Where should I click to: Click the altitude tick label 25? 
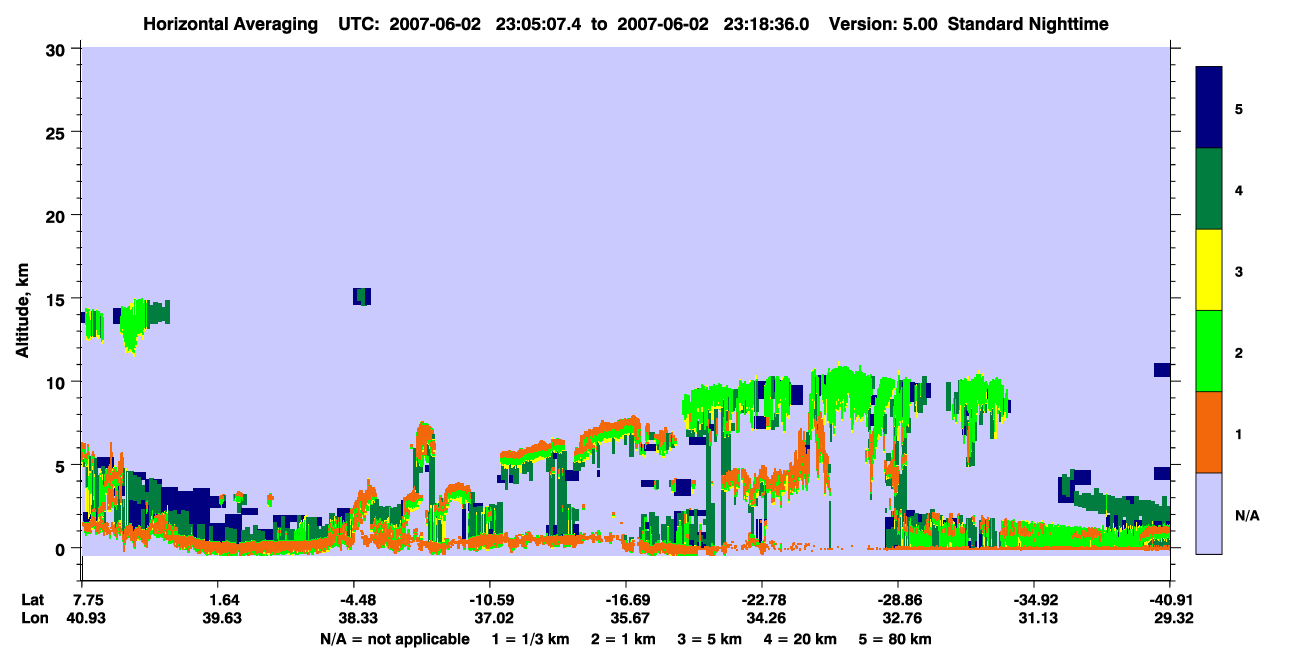(x=58, y=132)
